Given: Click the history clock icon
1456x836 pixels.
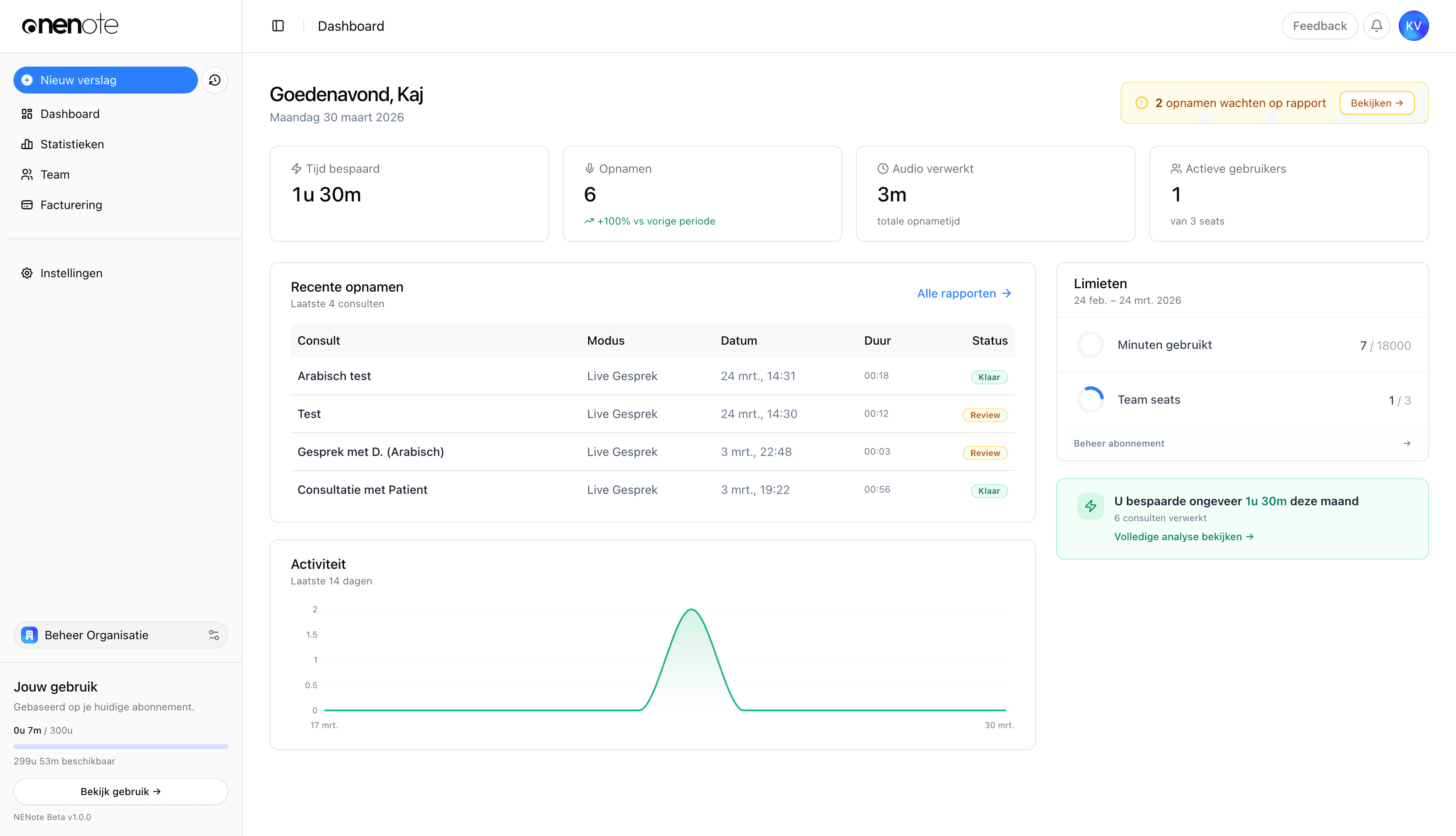Looking at the screenshot, I should point(214,80).
